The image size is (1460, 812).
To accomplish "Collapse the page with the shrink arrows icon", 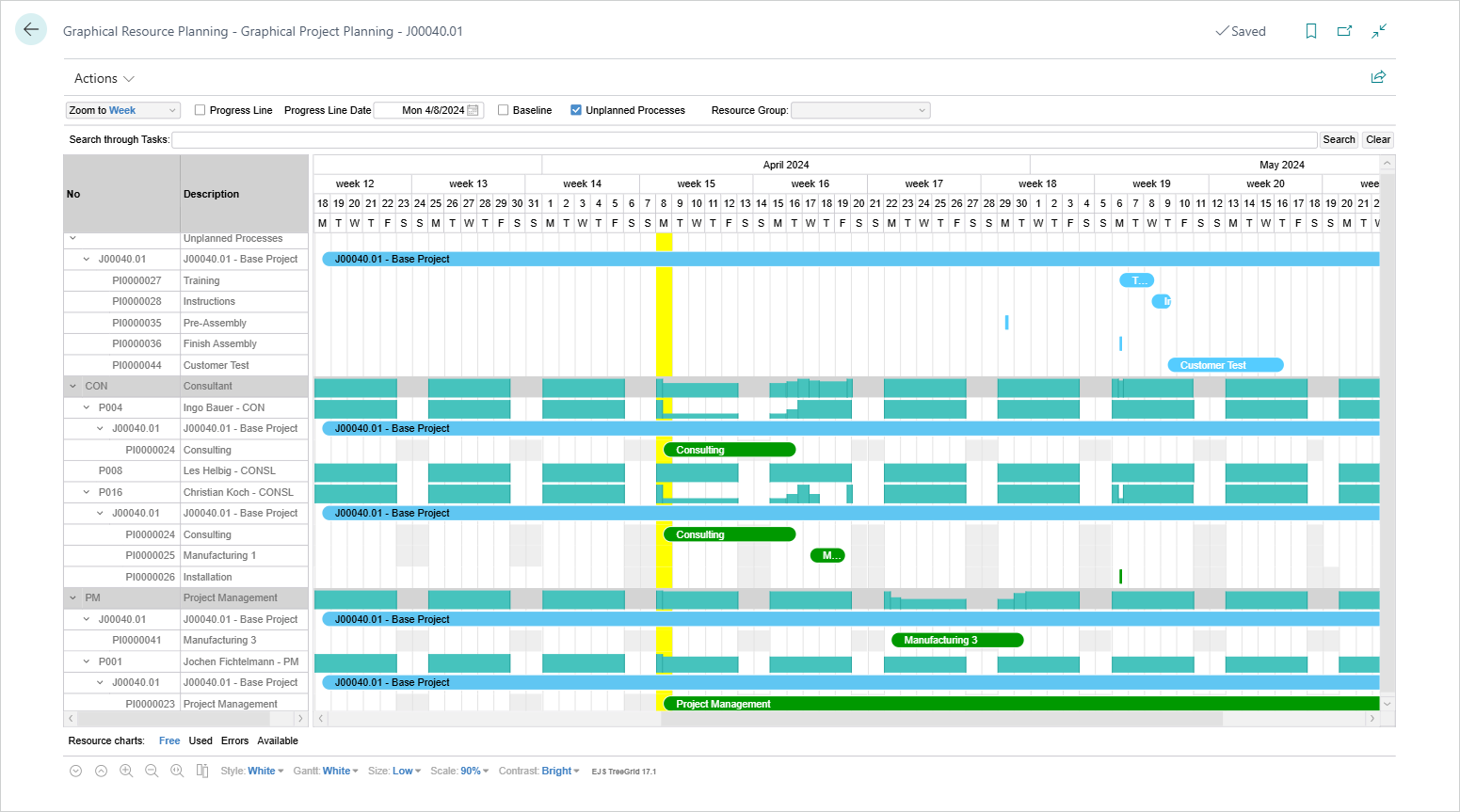I will pyautogui.click(x=1378, y=31).
